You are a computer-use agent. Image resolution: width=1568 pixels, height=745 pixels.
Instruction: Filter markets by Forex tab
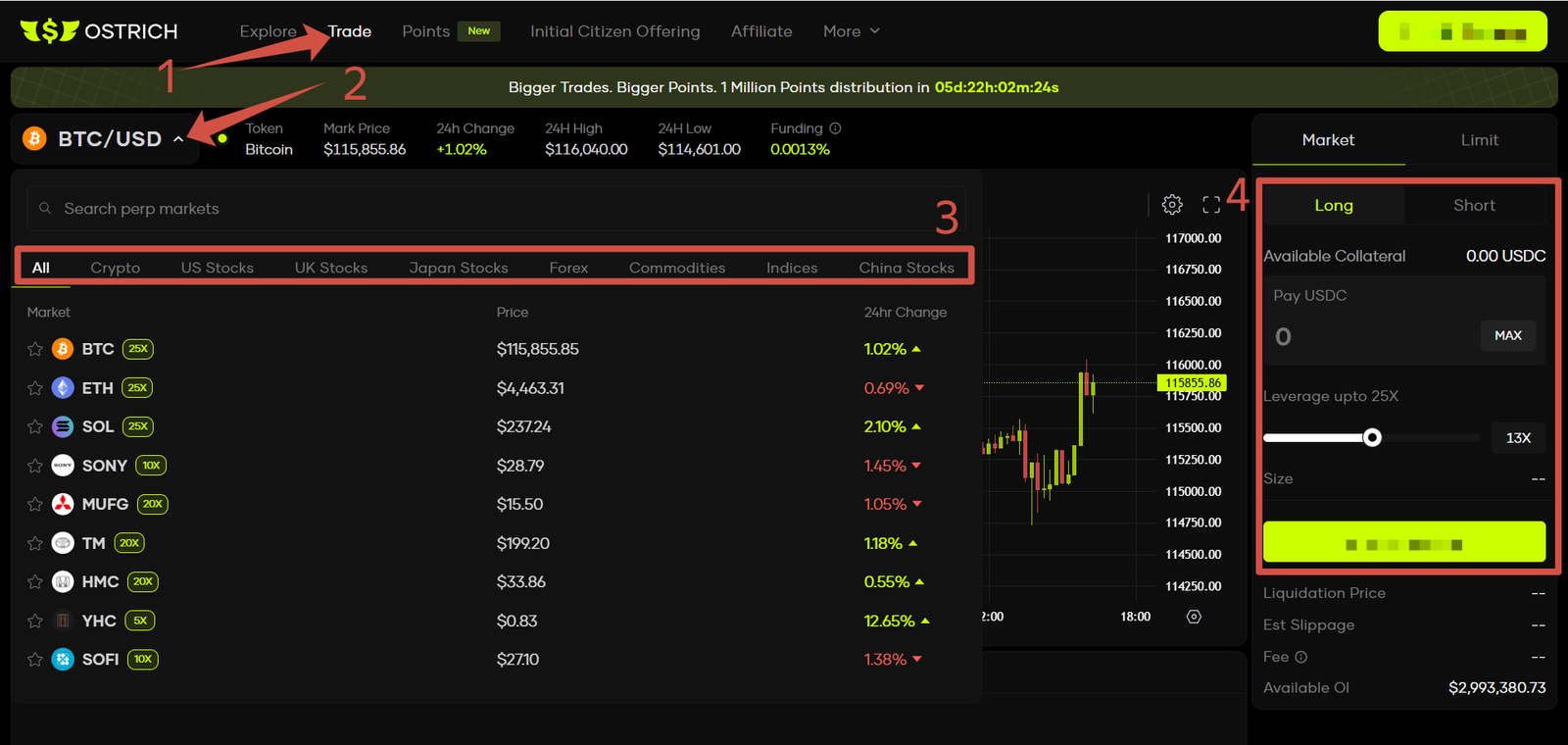coord(568,268)
